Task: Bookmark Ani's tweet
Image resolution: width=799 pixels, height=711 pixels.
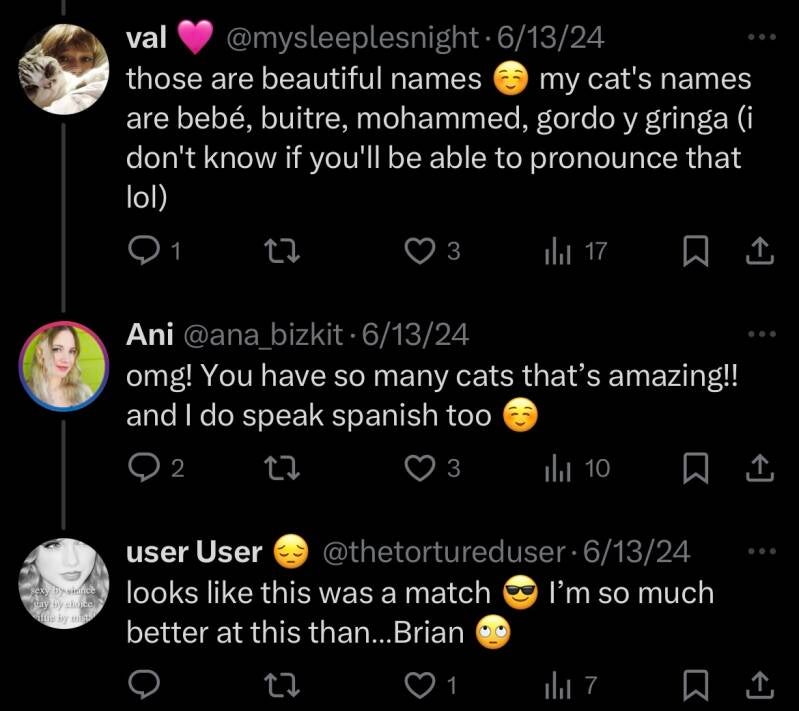Action: pos(693,468)
